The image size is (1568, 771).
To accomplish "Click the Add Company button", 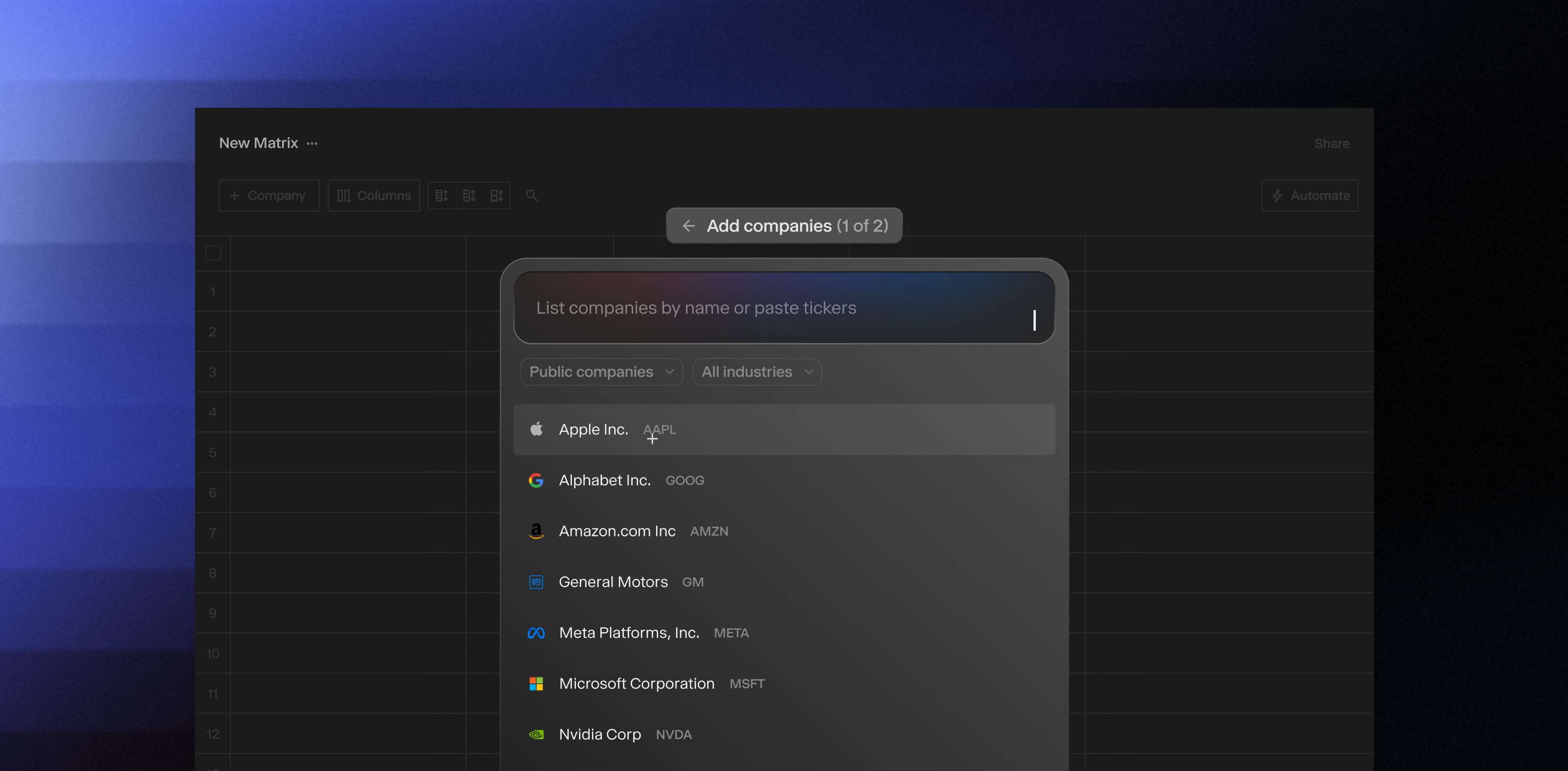I will [x=269, y=195].
